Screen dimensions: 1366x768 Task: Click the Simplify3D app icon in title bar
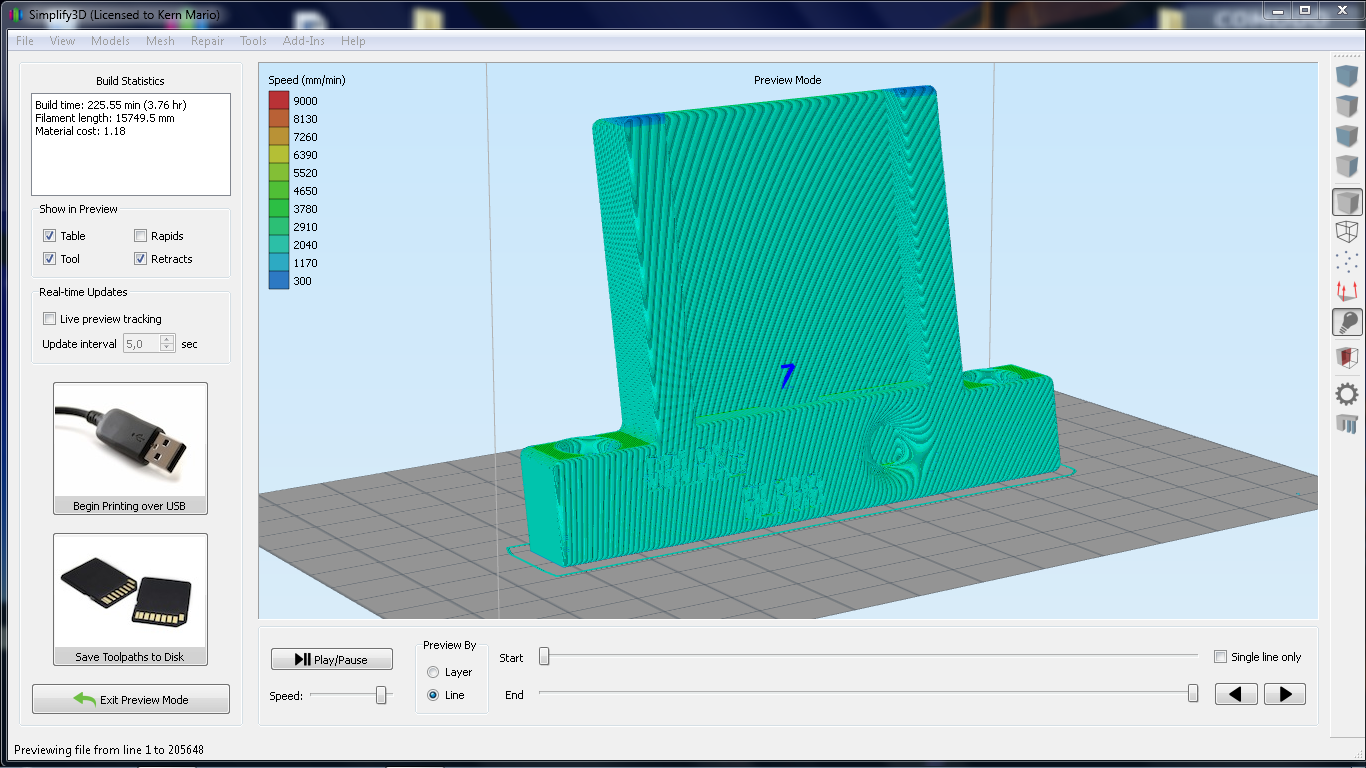coord(13,16)
